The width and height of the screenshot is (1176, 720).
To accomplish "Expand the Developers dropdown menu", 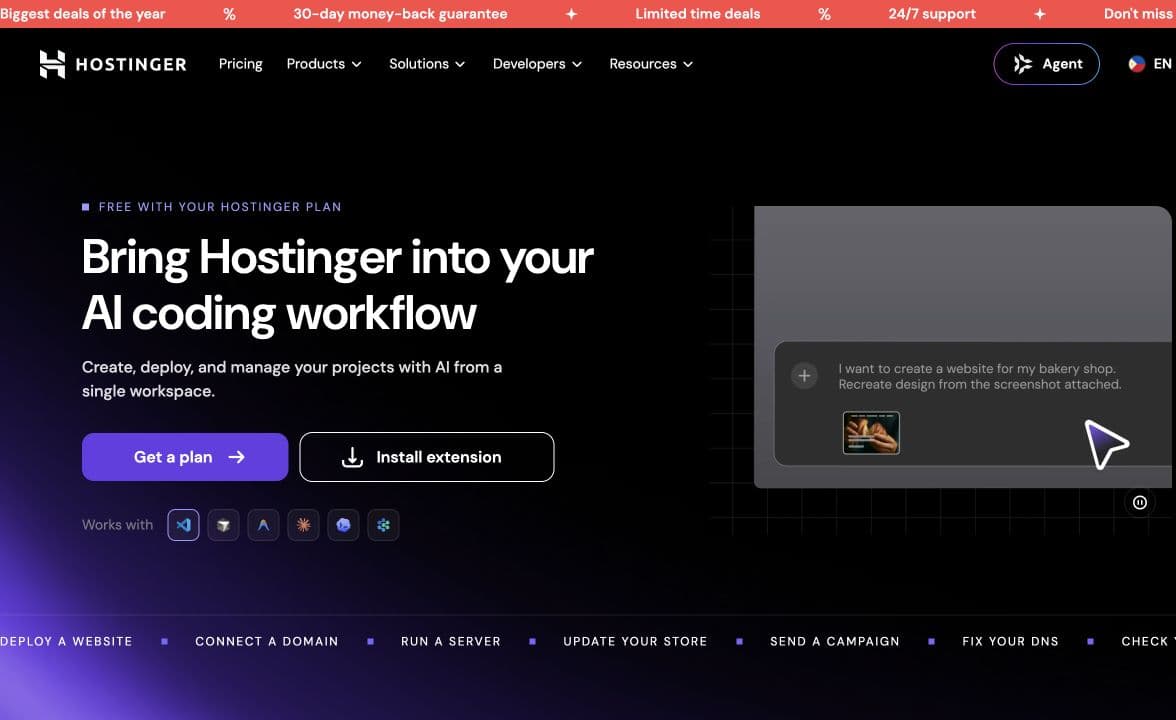I will tap(537, 64).
